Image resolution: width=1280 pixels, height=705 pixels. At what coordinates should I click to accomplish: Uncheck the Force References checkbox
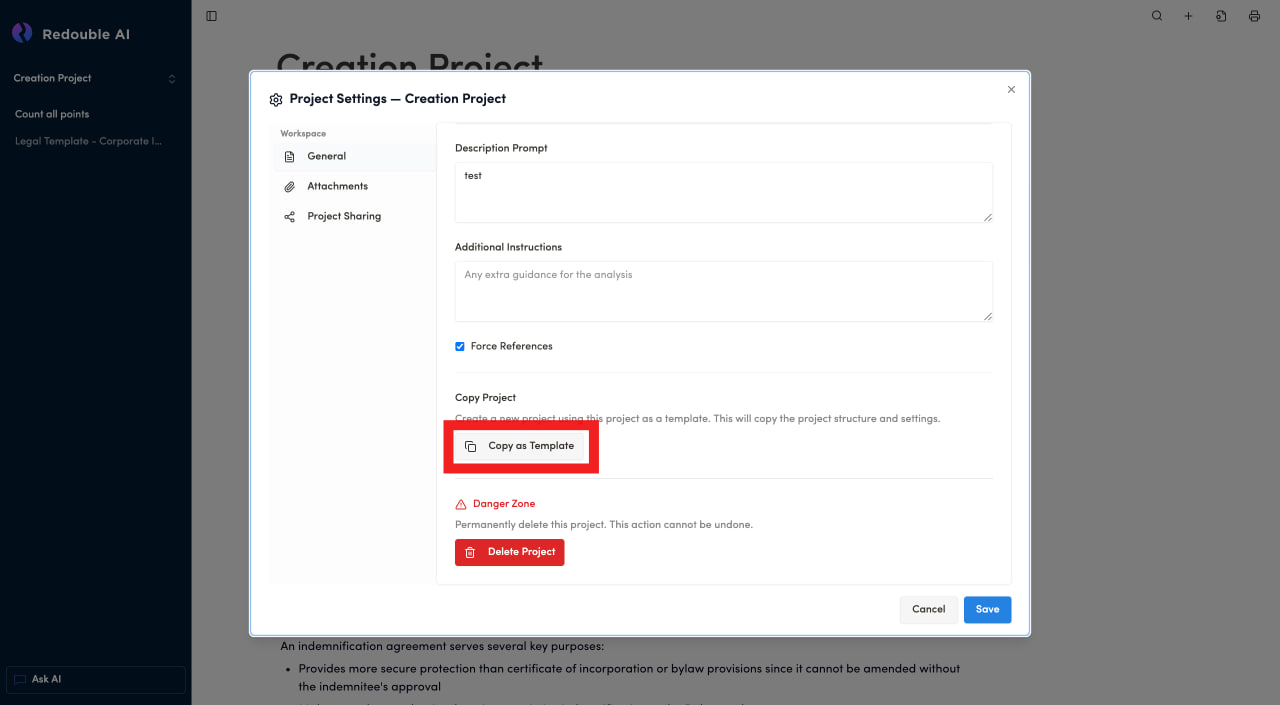click(460, 347)
